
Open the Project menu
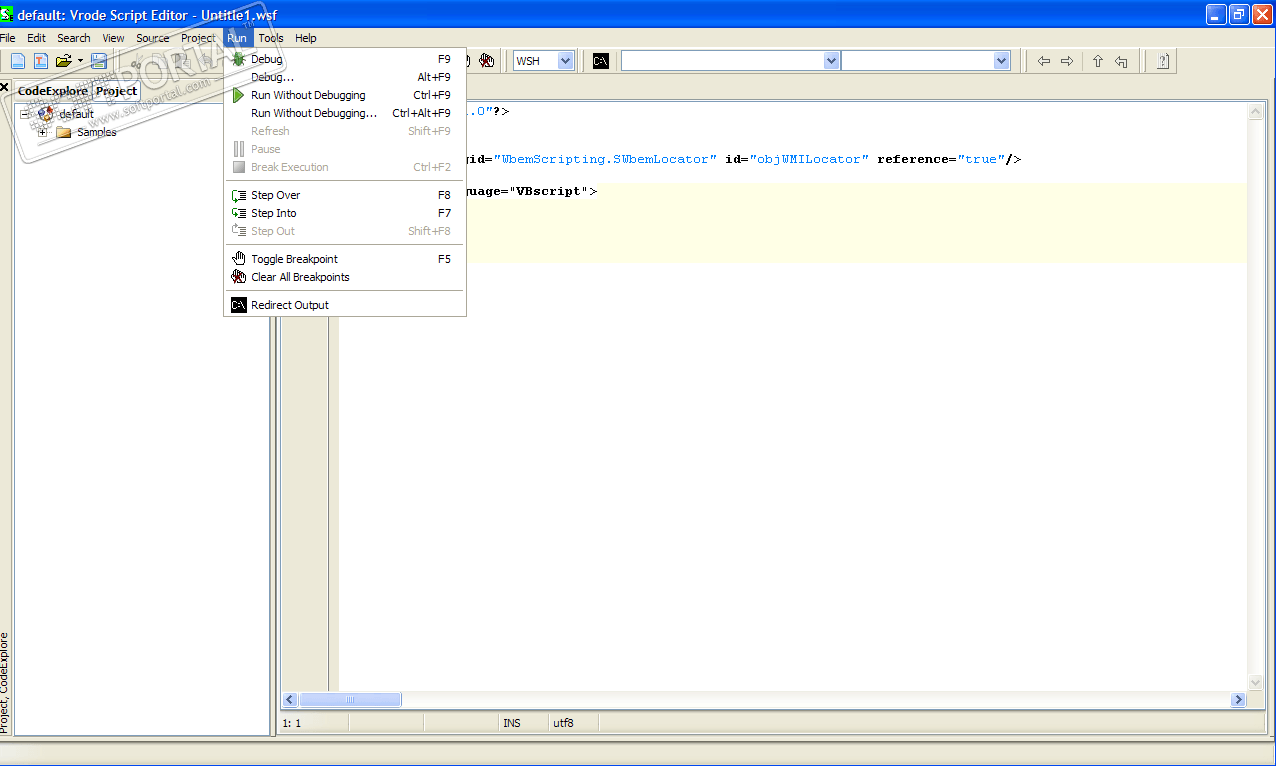[x=198, y=38]
